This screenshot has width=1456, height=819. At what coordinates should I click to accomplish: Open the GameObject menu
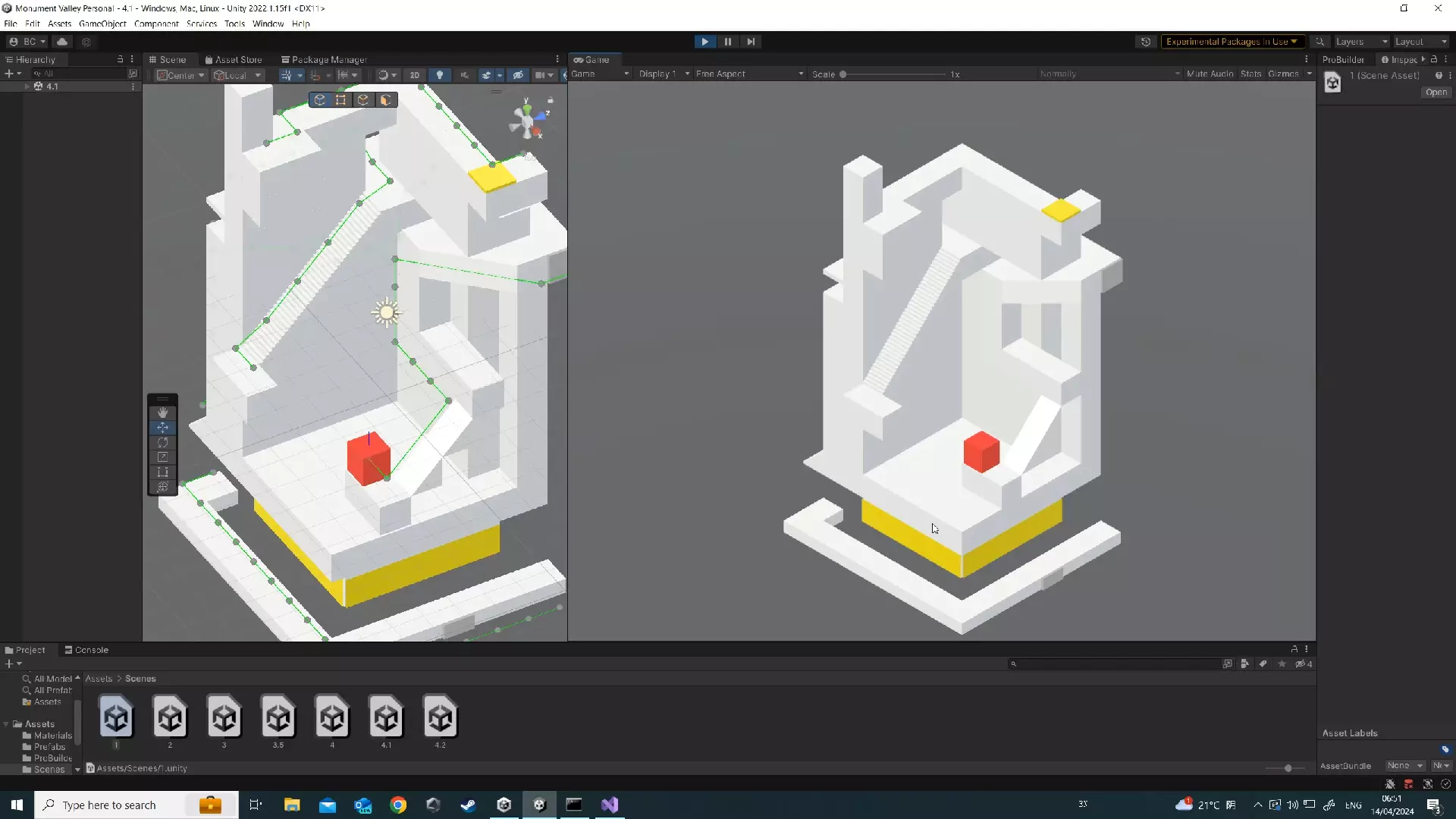(x=102, y=24)
